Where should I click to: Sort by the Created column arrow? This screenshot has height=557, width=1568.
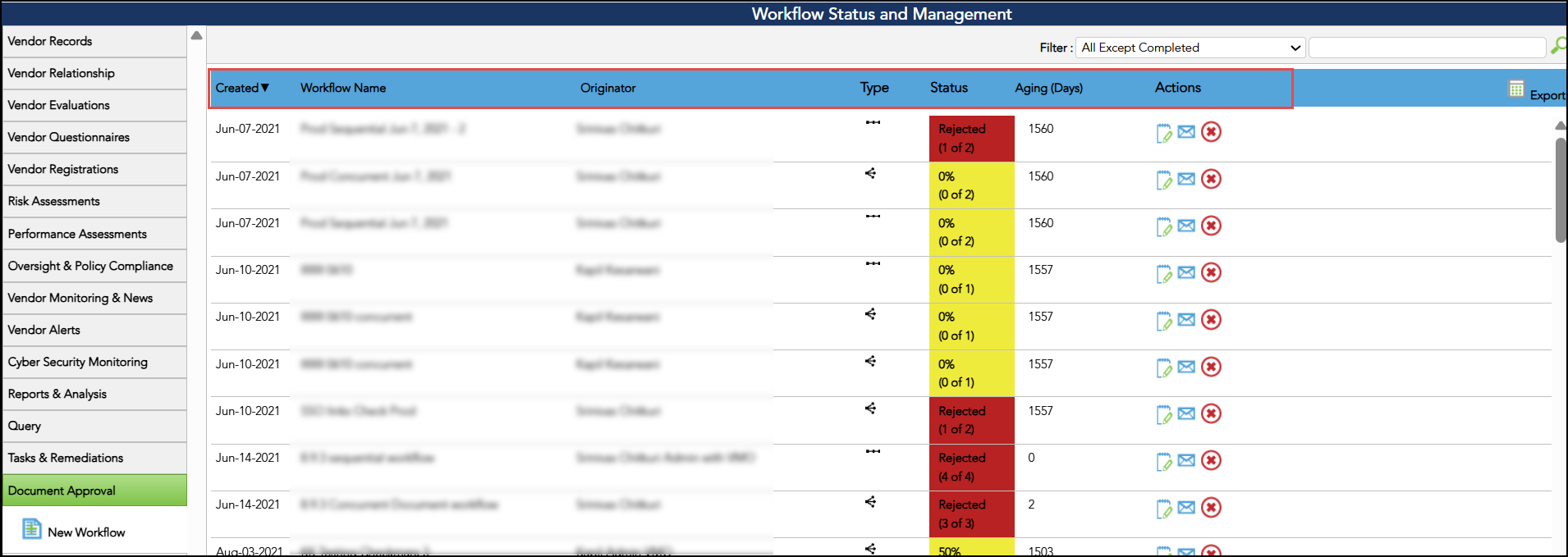tap(265, 88)
